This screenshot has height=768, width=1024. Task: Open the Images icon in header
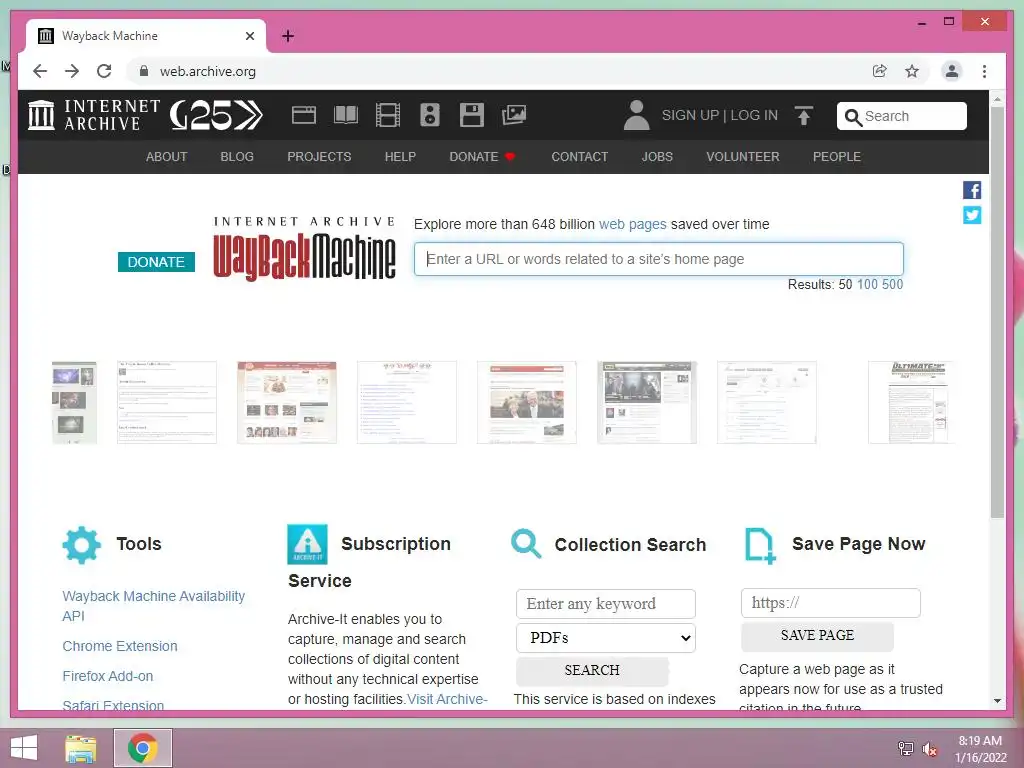point(514,115)
